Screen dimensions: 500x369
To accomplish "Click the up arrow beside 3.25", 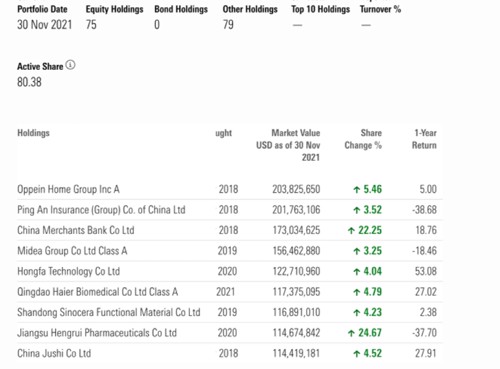I will [357, 251].
